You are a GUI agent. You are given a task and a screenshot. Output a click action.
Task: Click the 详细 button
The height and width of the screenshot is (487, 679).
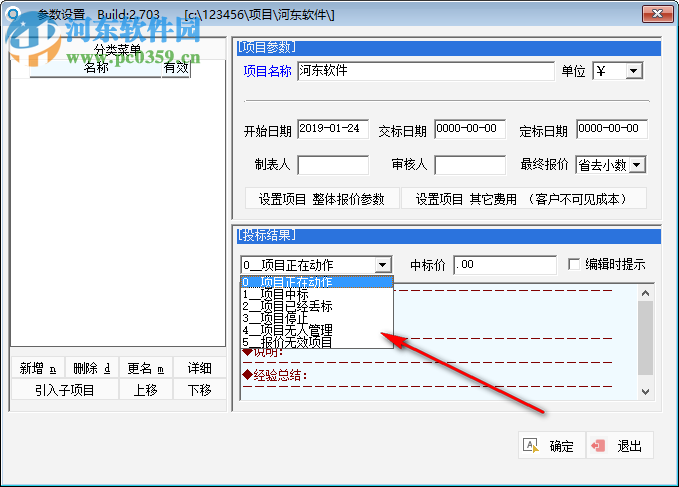pos(199,368)
